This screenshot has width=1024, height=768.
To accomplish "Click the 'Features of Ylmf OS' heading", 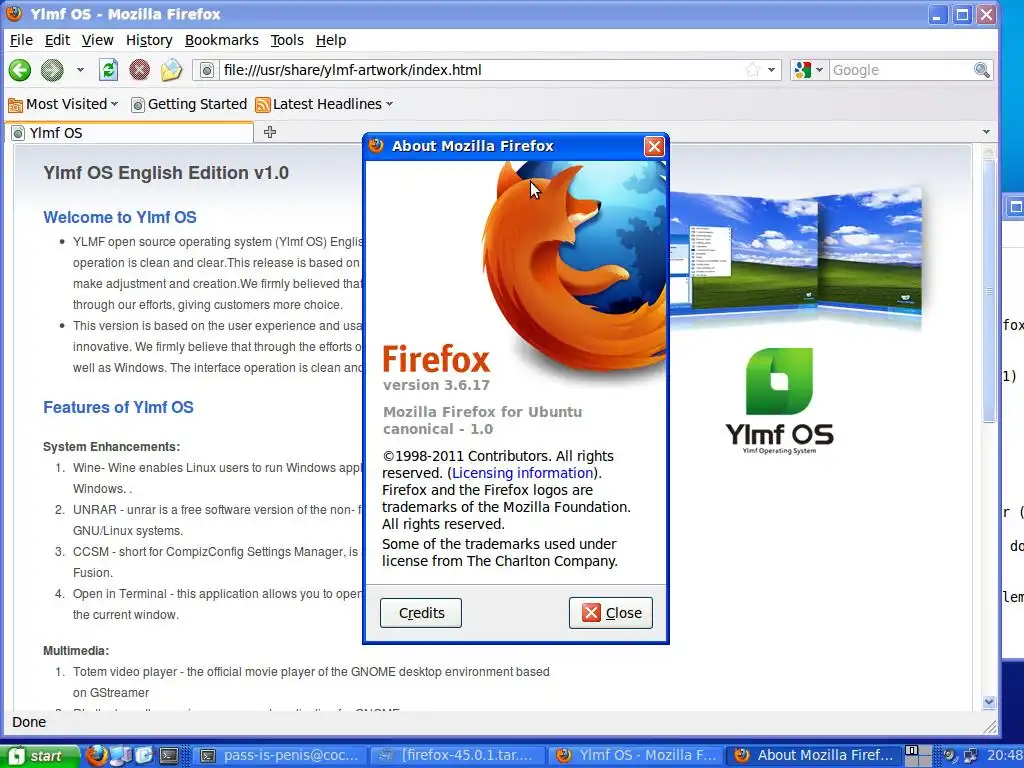I will pos(118,408).
